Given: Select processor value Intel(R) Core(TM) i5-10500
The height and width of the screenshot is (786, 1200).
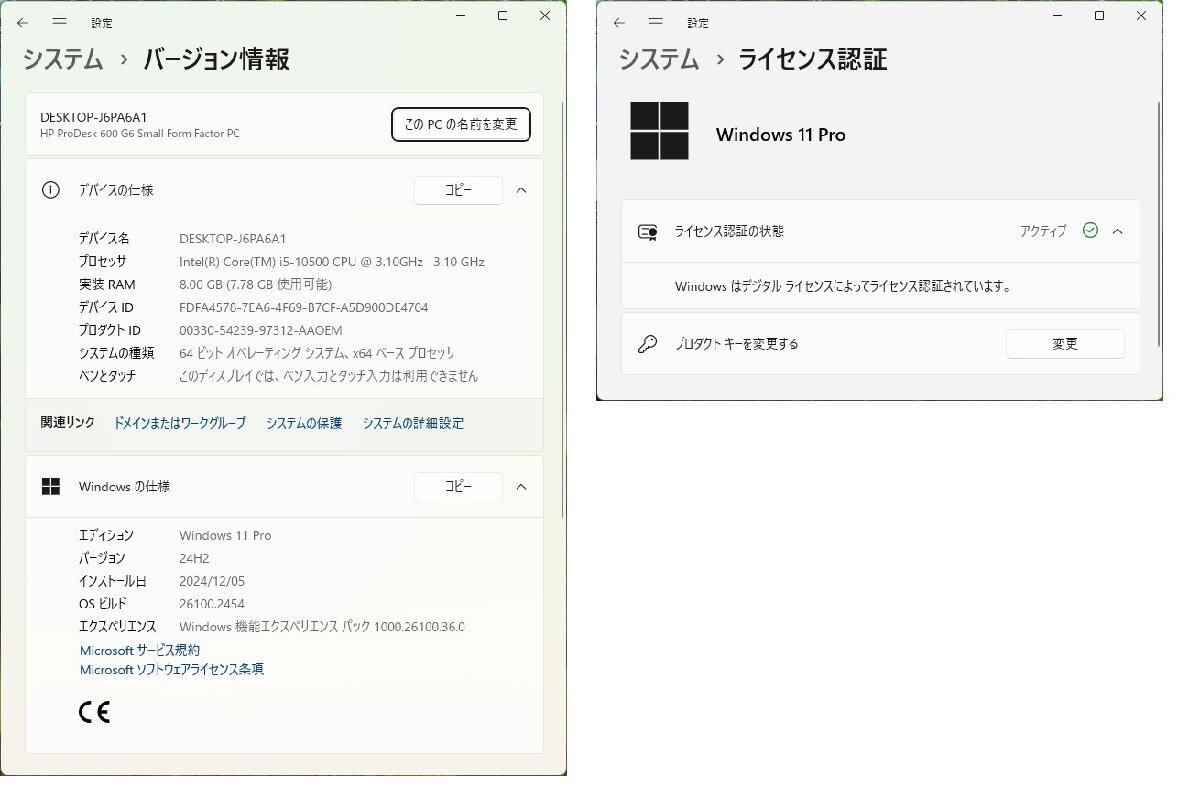Looking at the screenshot, I should coord(332,261).
